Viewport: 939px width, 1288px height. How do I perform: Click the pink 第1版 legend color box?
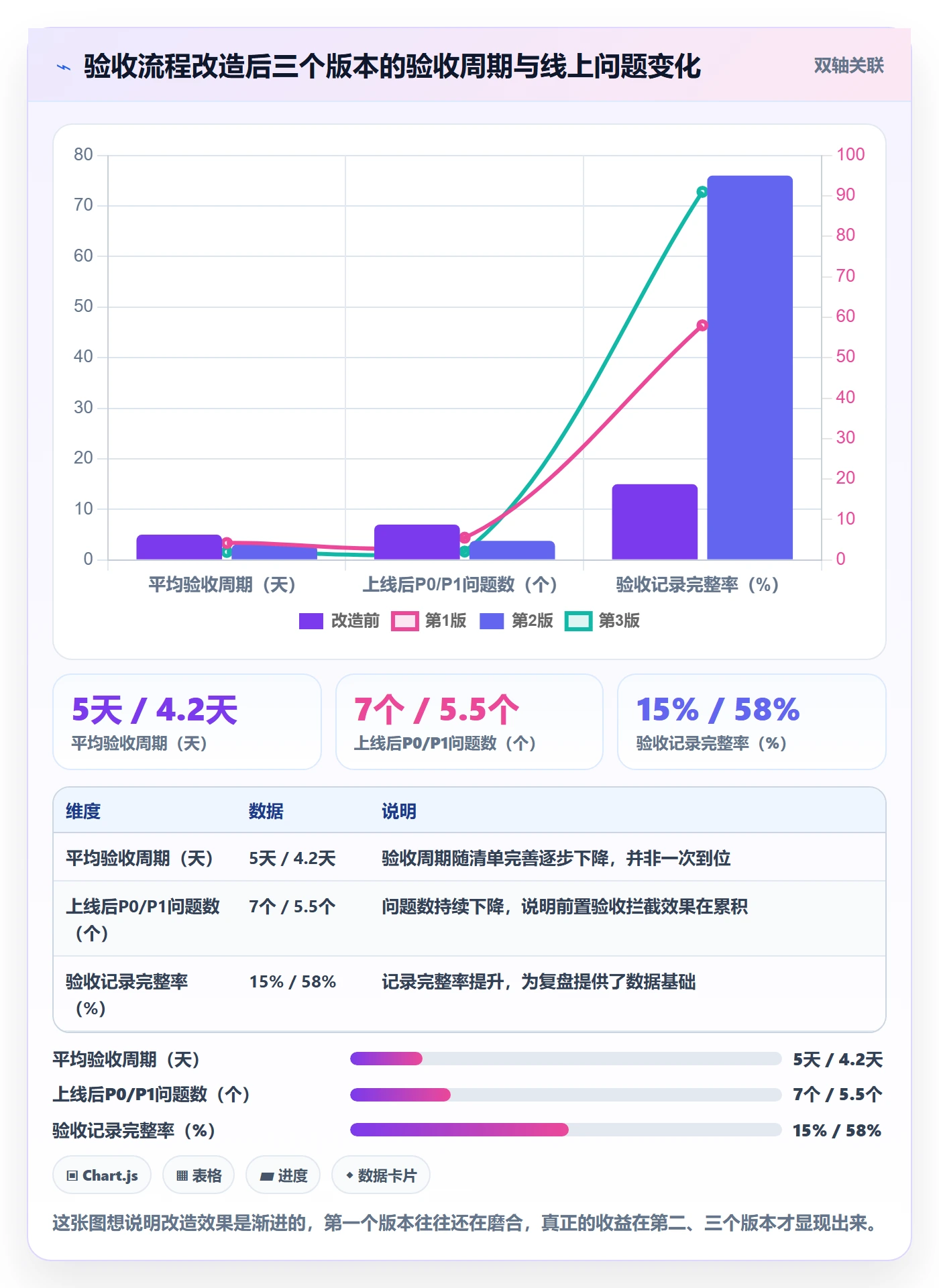pyautogui.click(x=404, y=621)
